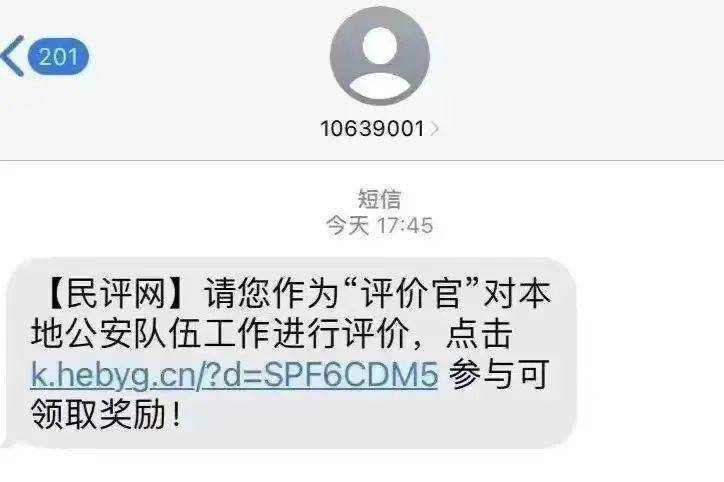Tap the blue back chevron arrow
The image size is (724, 482).
[12, 56]
